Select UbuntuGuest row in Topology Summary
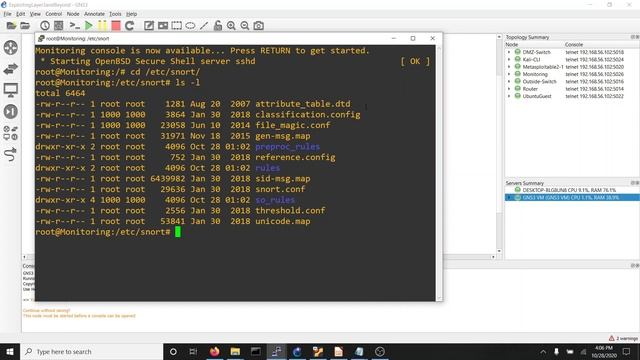Screen dimensions: 640x360 coord(572,96)
